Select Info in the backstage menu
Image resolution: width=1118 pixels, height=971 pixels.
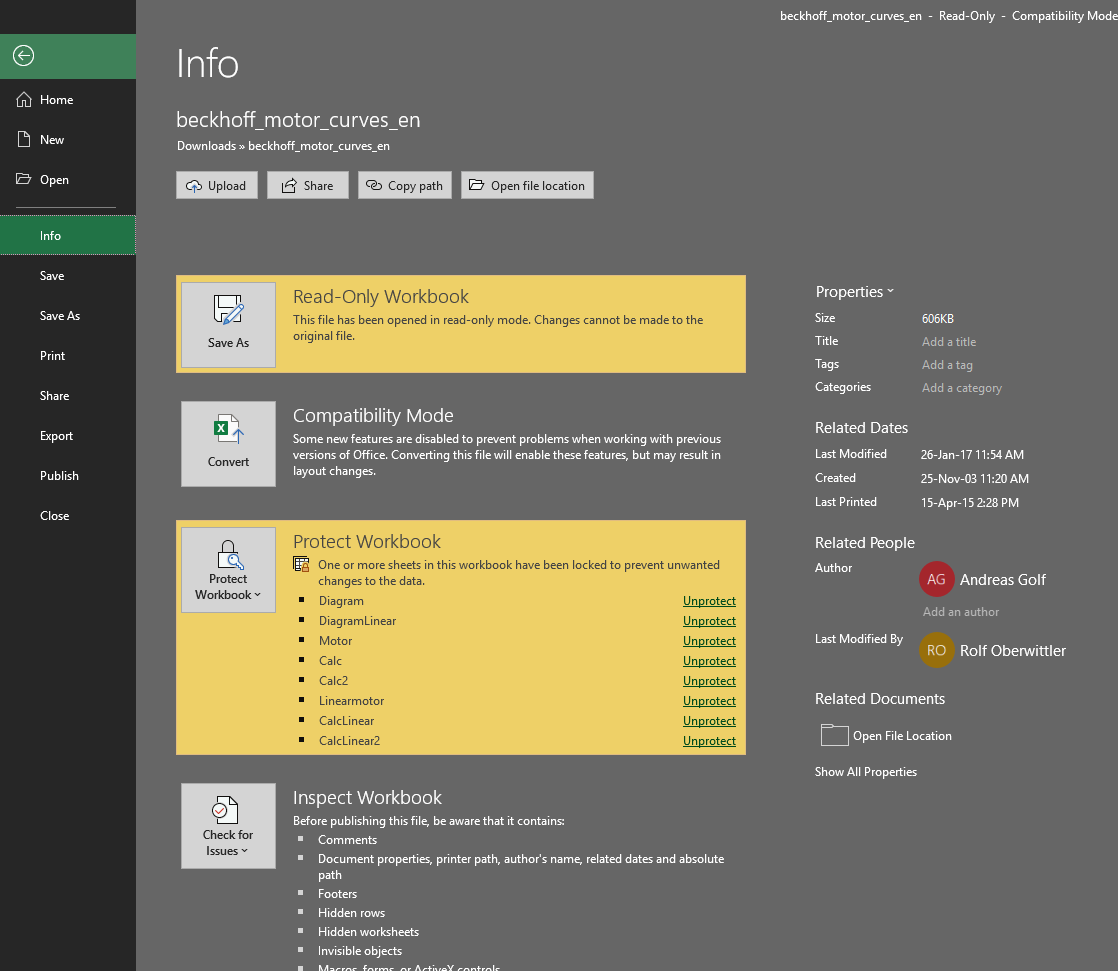(x=68, y=235)
